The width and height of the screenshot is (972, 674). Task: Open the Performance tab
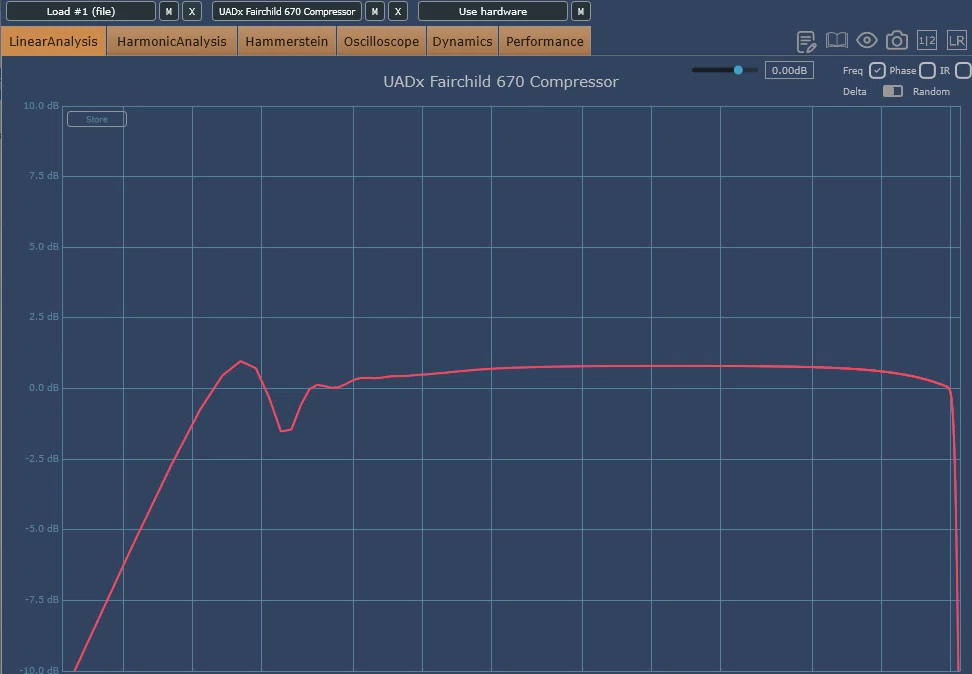point(544,42)
